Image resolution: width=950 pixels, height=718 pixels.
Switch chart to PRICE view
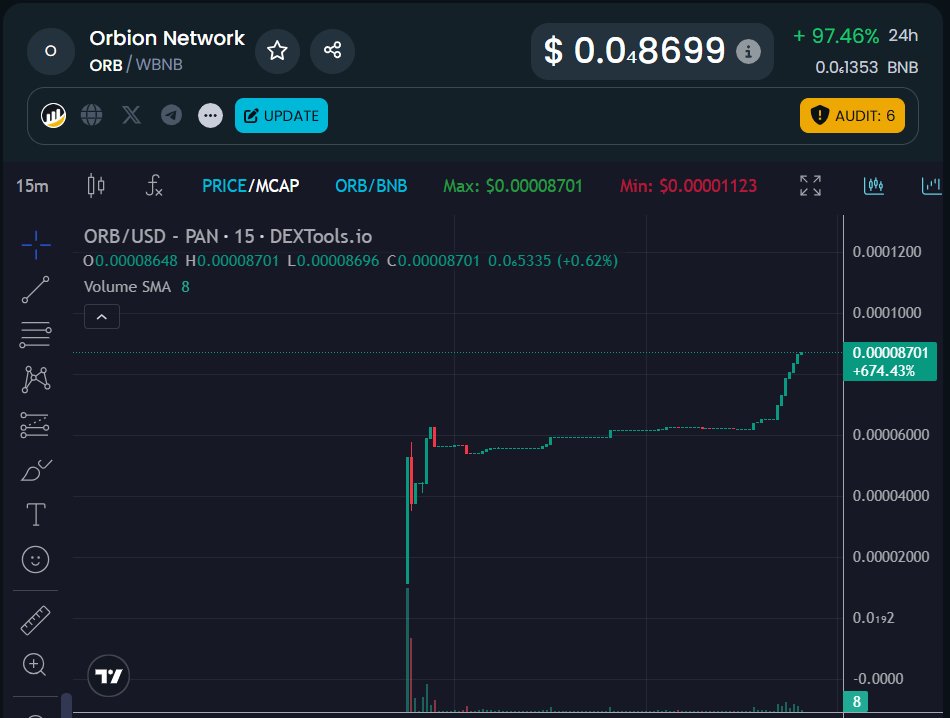pos(224,185)
